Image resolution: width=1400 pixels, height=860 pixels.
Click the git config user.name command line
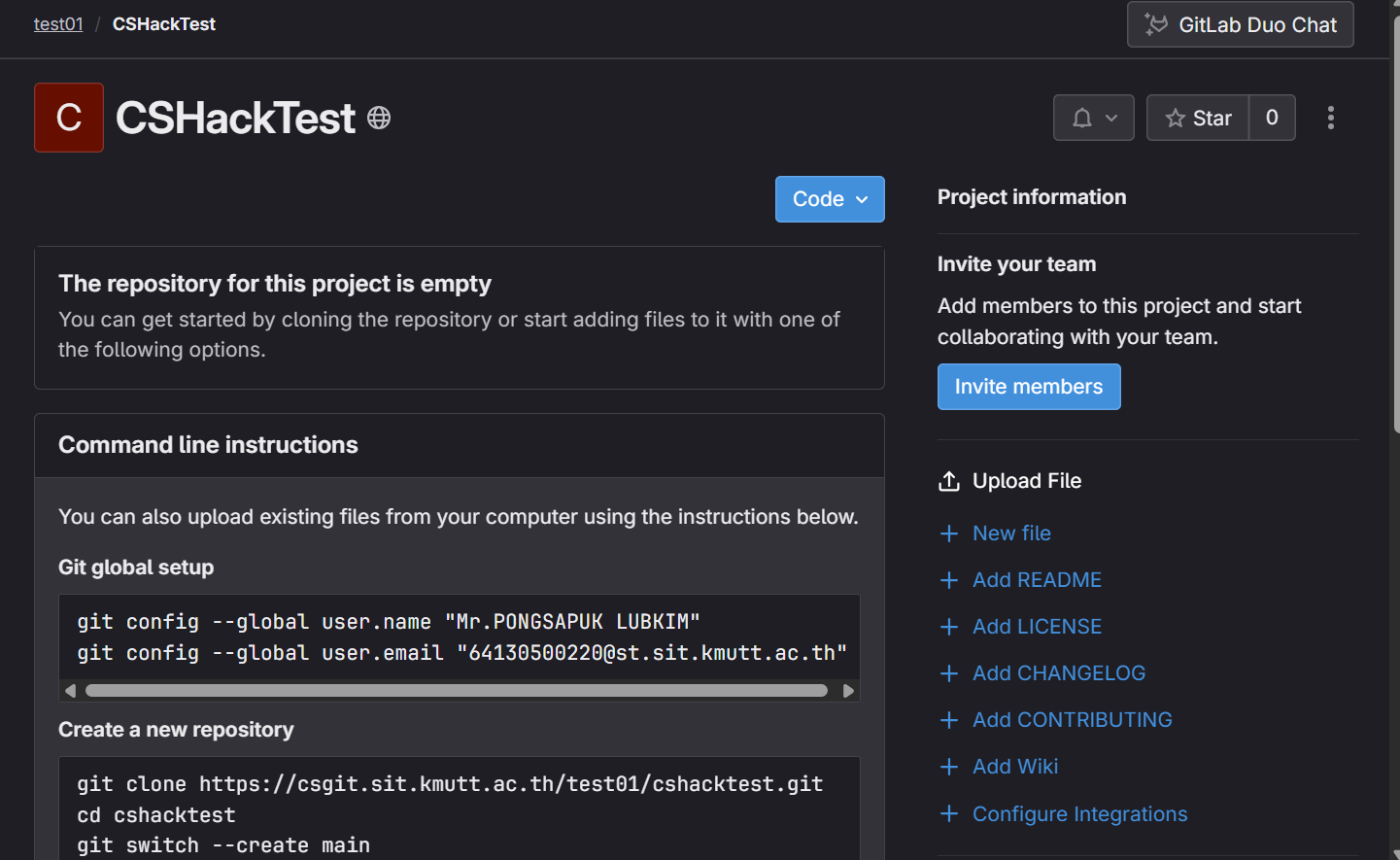pyautogui.click(x=389, y=622)
